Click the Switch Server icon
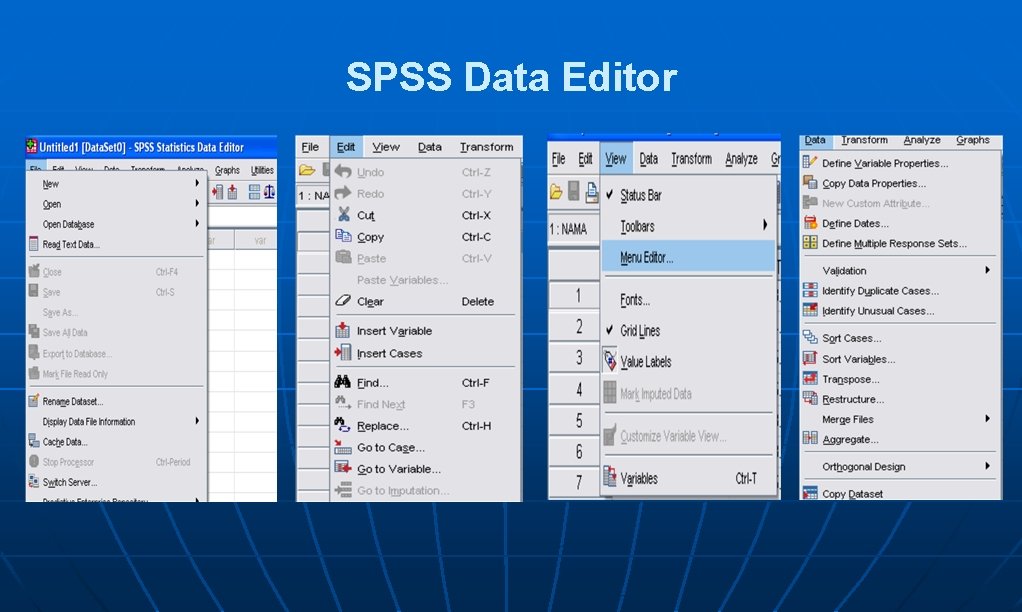This screenshot has width=1022, height=612. (34, 482)
